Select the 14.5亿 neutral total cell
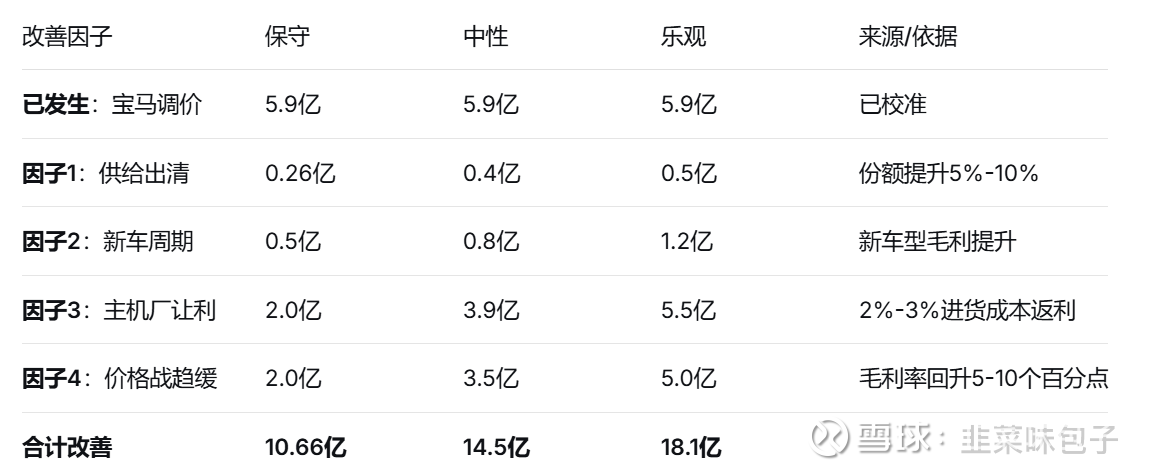The image size is (1152, 474). point(496,446)
